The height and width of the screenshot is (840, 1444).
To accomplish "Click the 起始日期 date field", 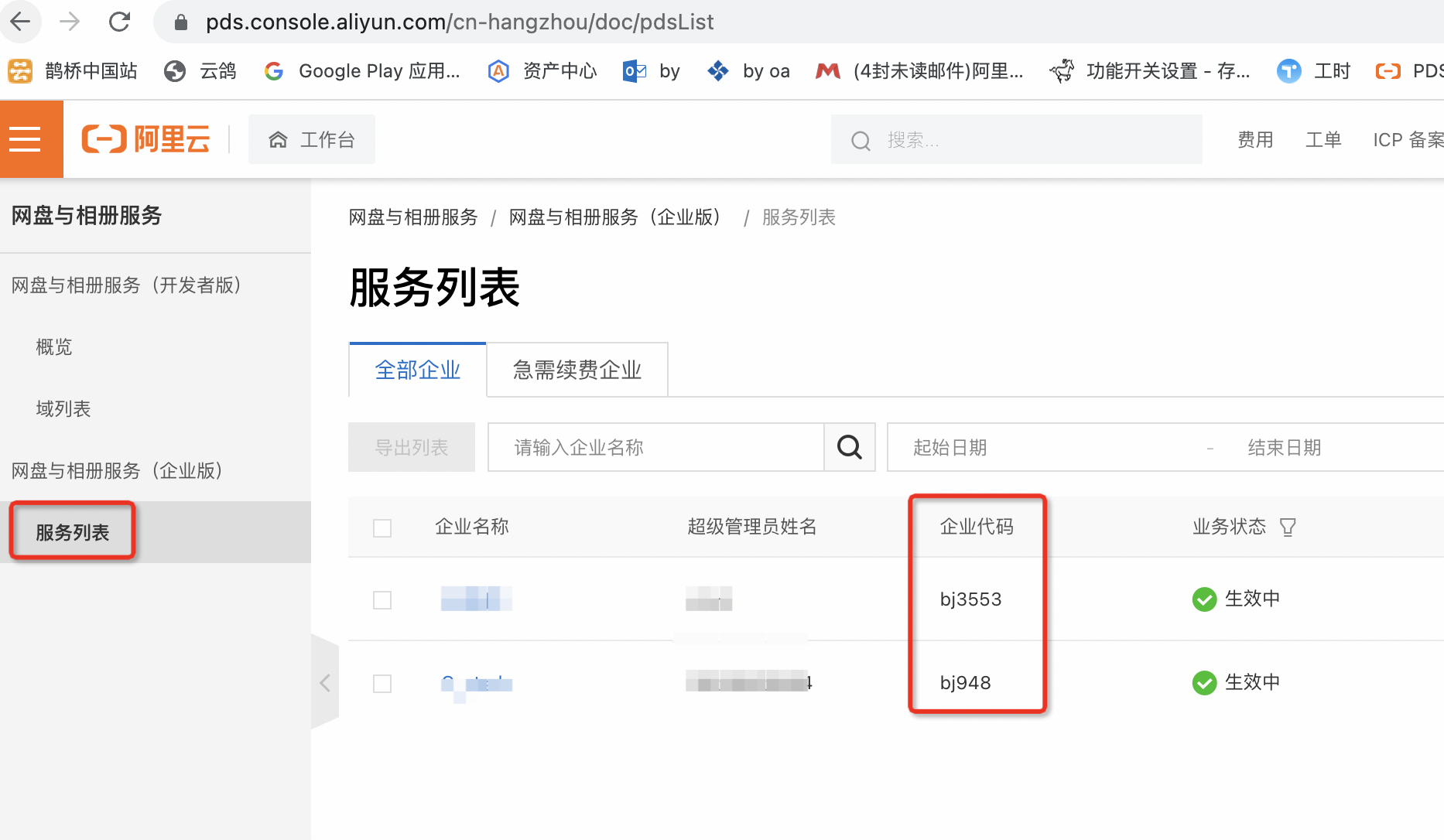I will (x=950, y=448).
